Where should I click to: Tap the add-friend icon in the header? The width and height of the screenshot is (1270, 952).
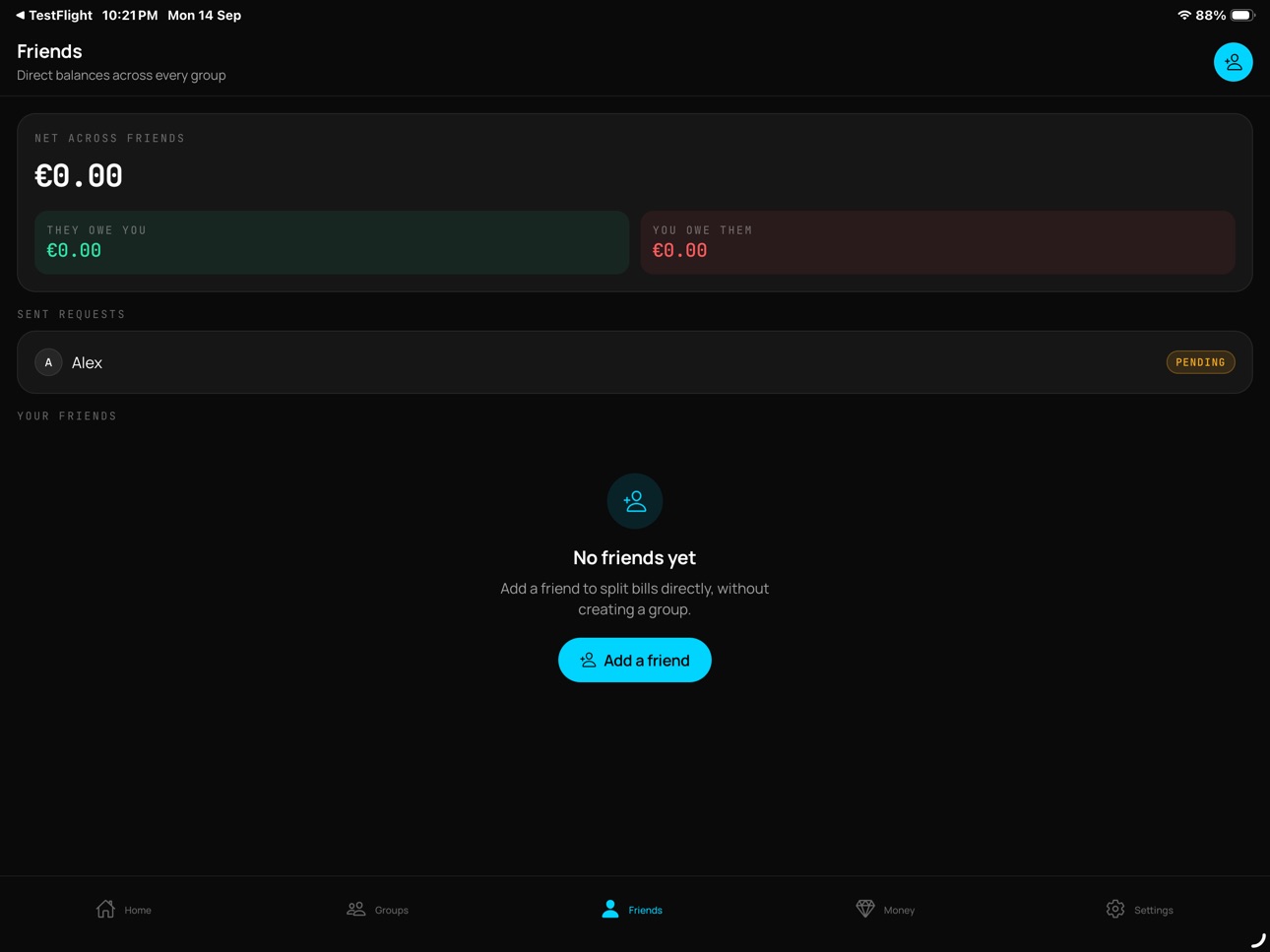pos(1233,62)
